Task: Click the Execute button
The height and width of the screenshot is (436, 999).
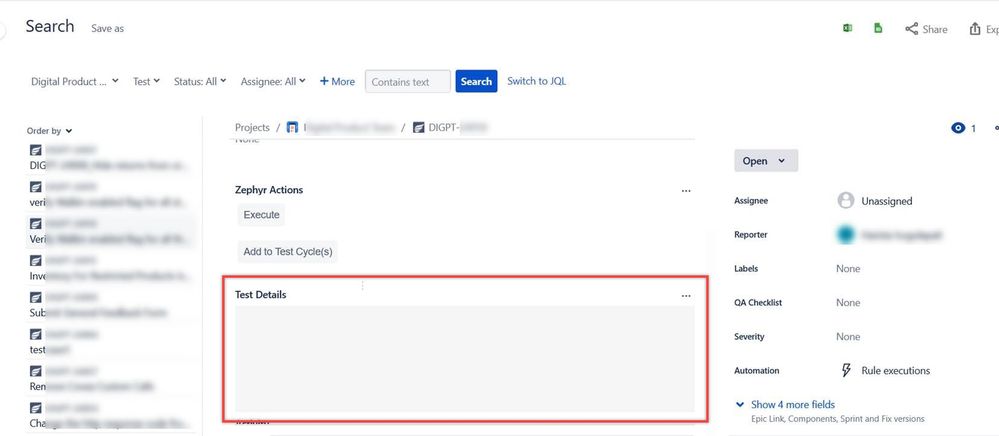Action: [261, 215]
